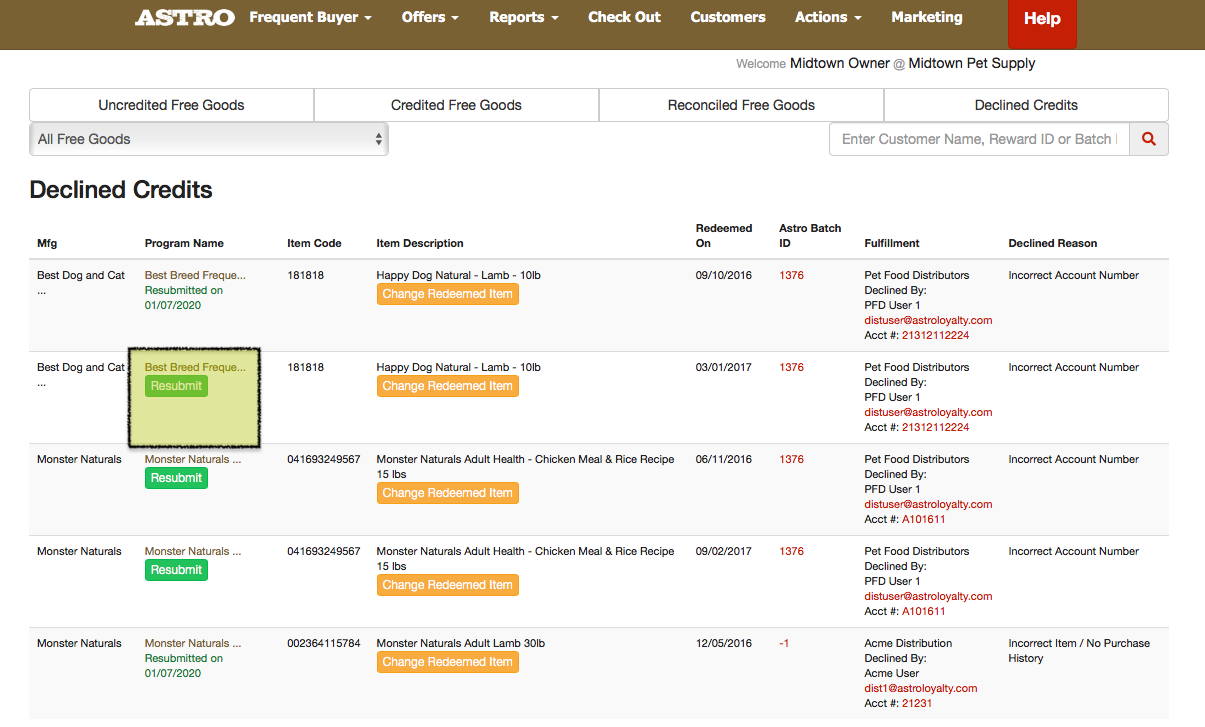Viewport: 1205px width, 727px height.
Task: Click item code 002364115784
Action: (x=324, y=643)
